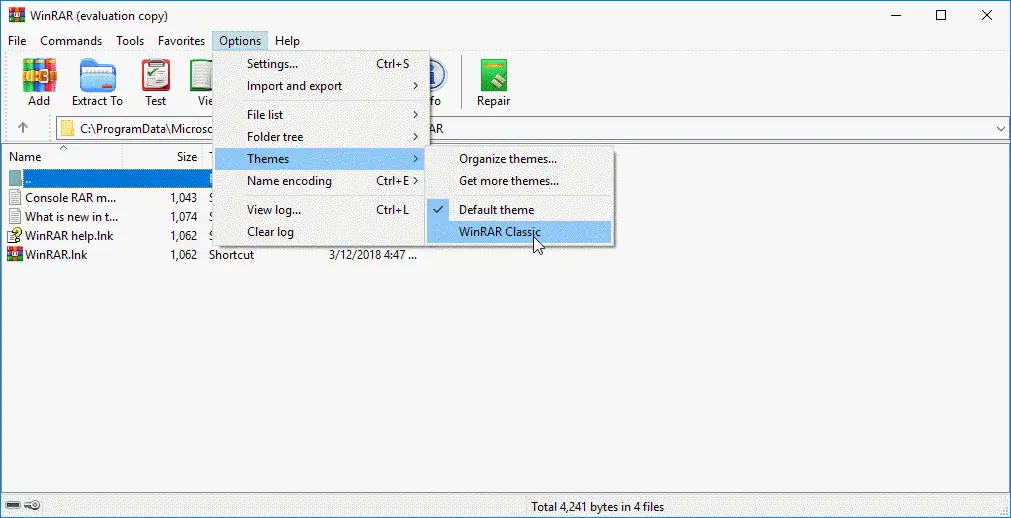Click the WinRAR help.lnk file icon
The height and width of the screenshot is (518, 1011).
[15, 235]
